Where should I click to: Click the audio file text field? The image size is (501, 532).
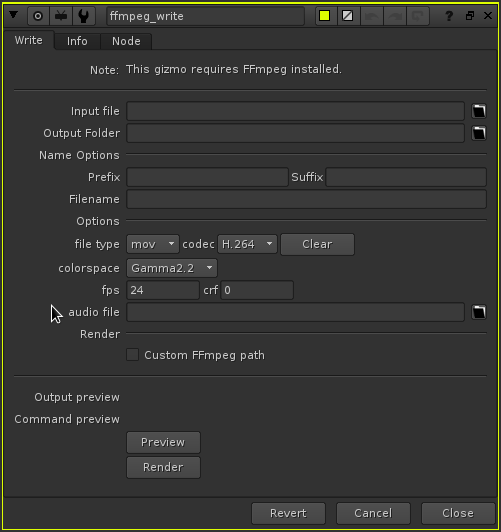[x=295, y=312]
